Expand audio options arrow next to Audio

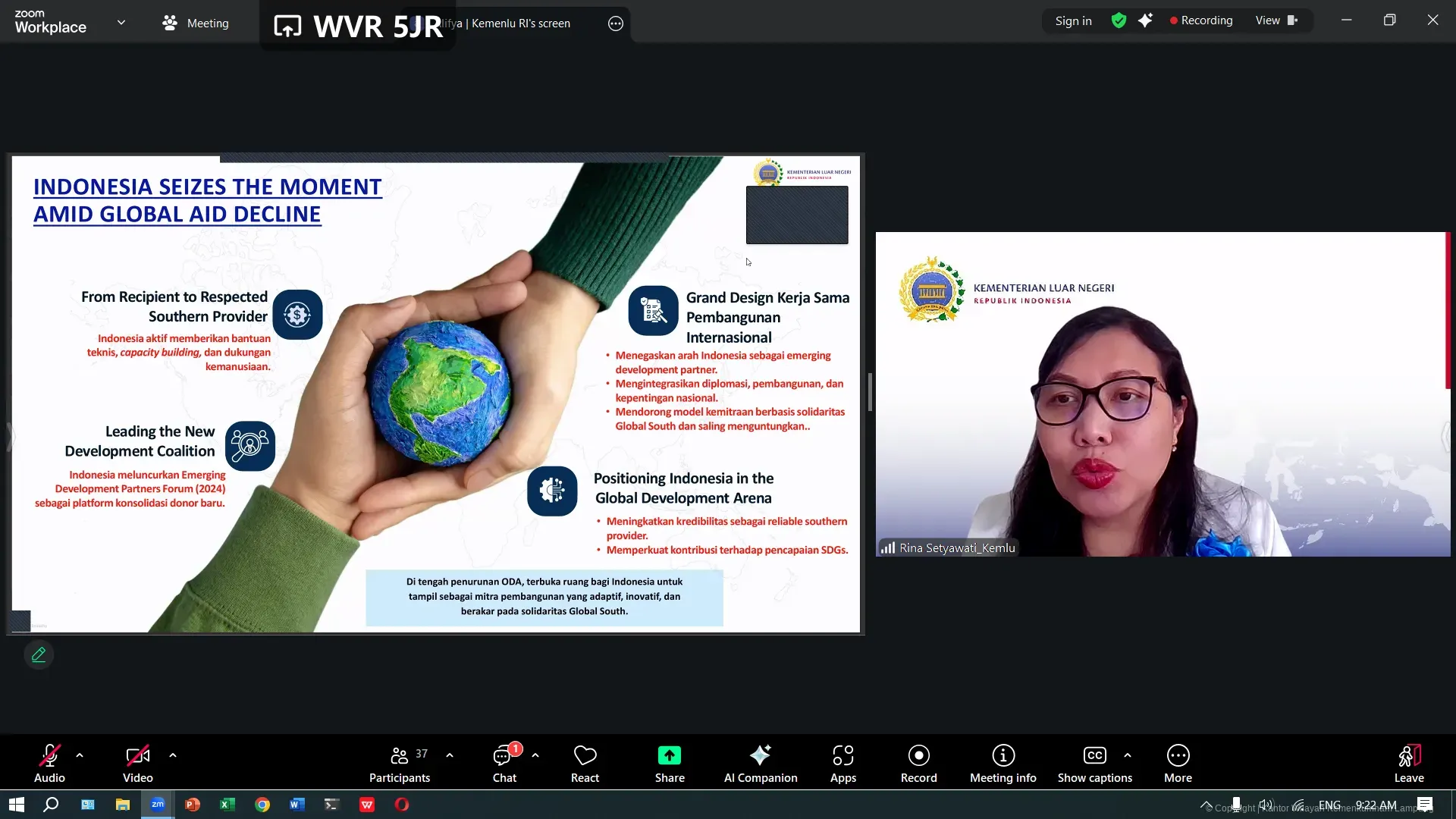[x=80, y=755]
